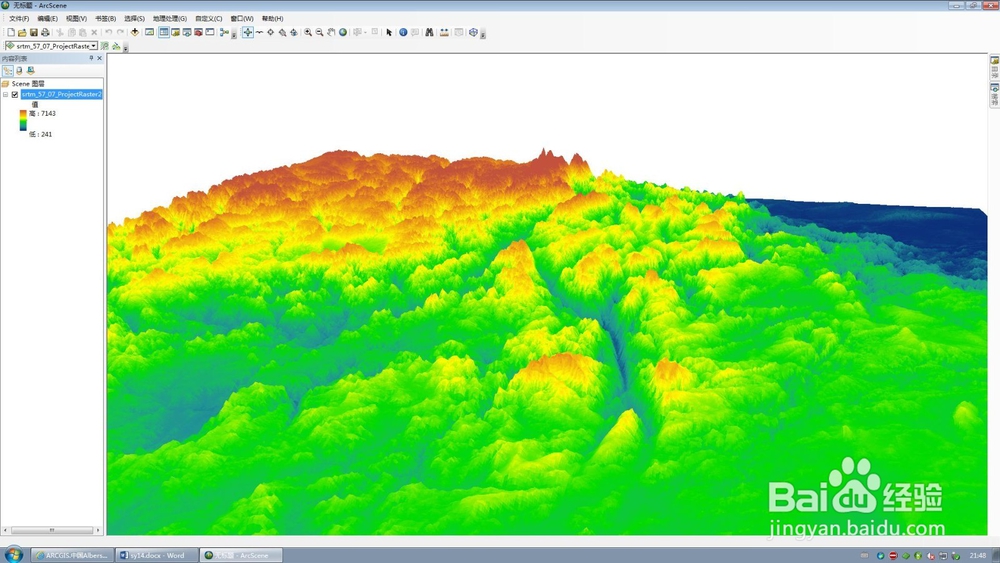Uncheck the srtm_57_07_ProjectRaster2 layer checkbox
Image resolution: width=1000 pixels, height=563 pixels.
15,94
